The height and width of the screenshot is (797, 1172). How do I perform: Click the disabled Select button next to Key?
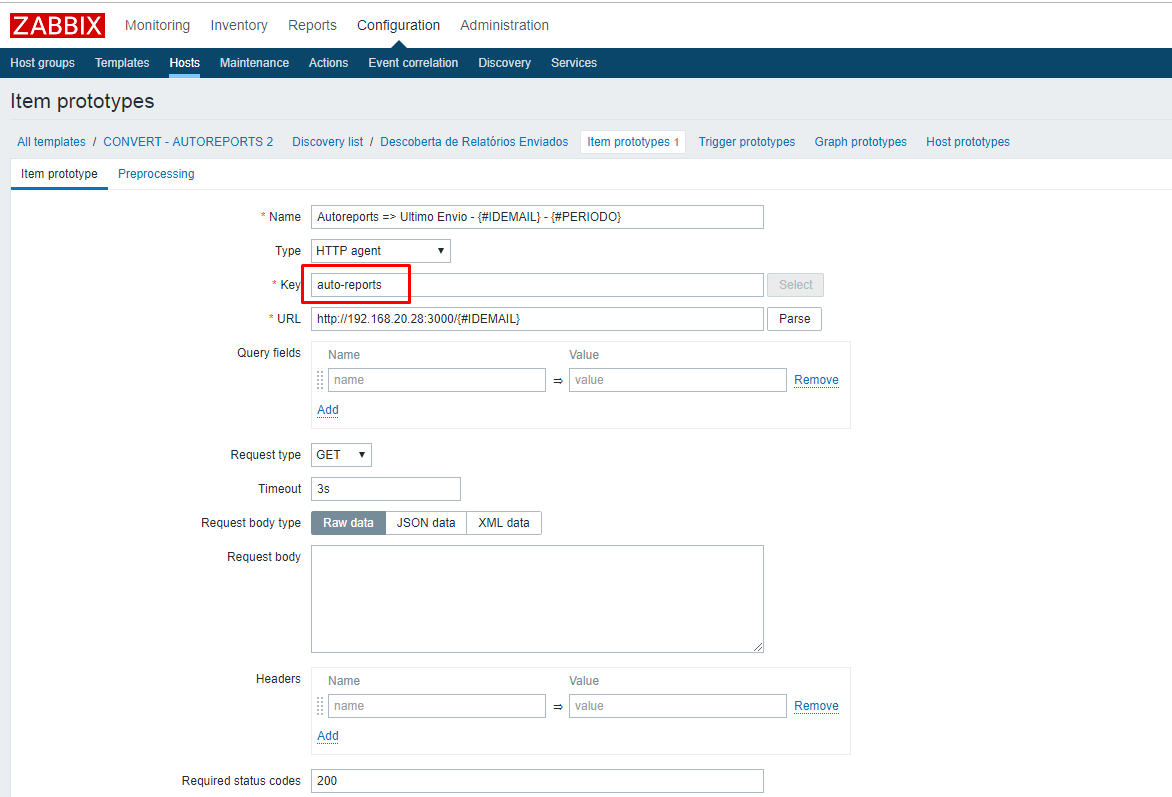coord(795,285)
